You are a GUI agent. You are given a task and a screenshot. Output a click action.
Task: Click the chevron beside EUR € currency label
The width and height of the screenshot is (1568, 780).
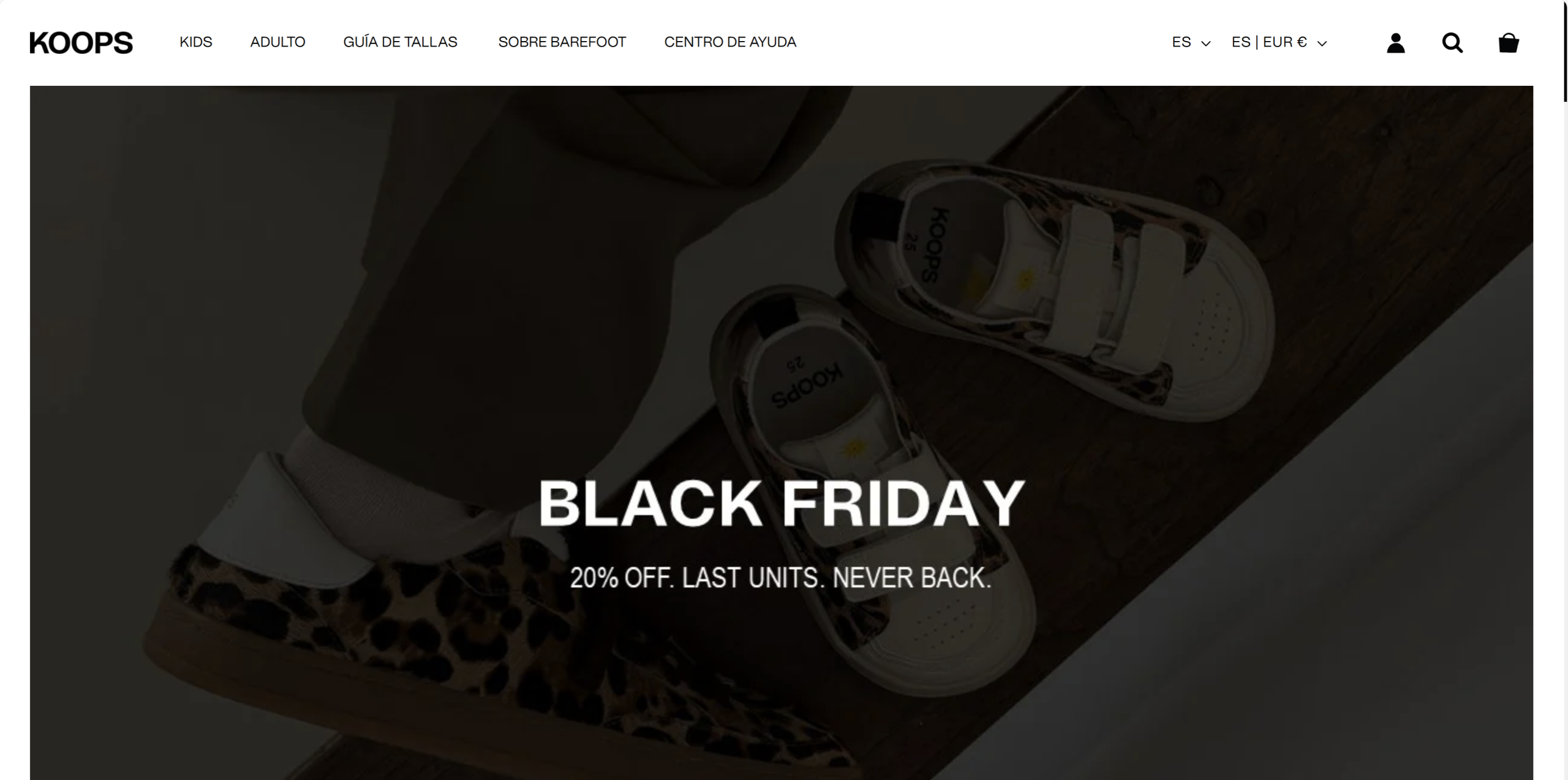pos(1322,44)
